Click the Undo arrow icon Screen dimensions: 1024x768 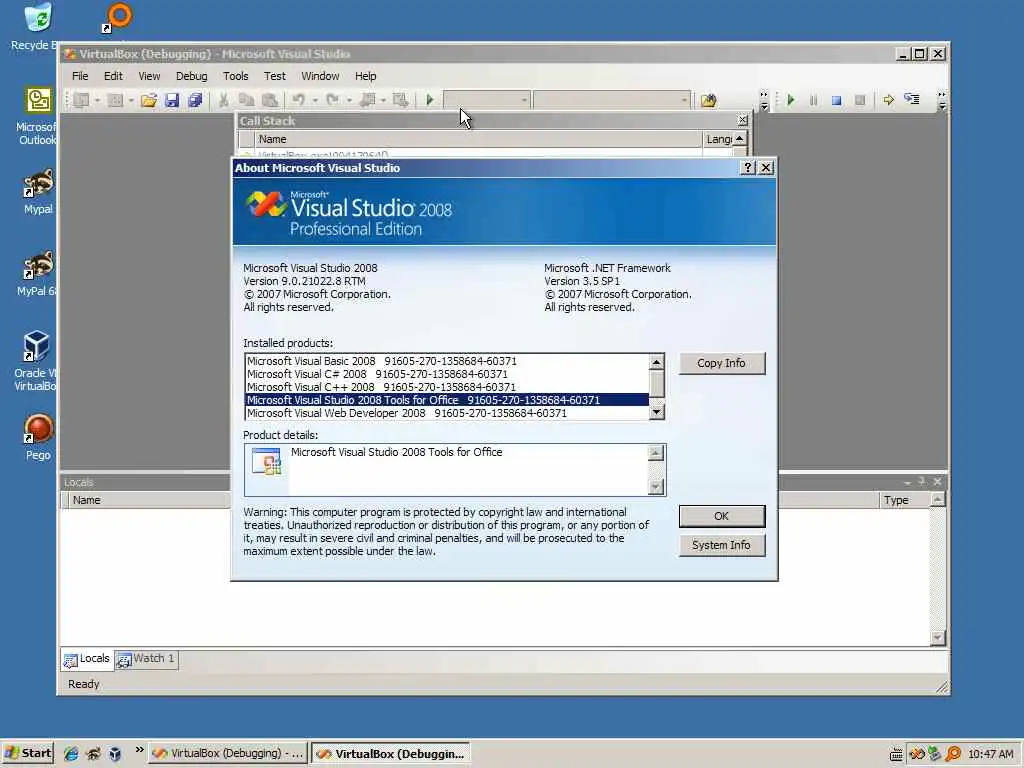298,100
